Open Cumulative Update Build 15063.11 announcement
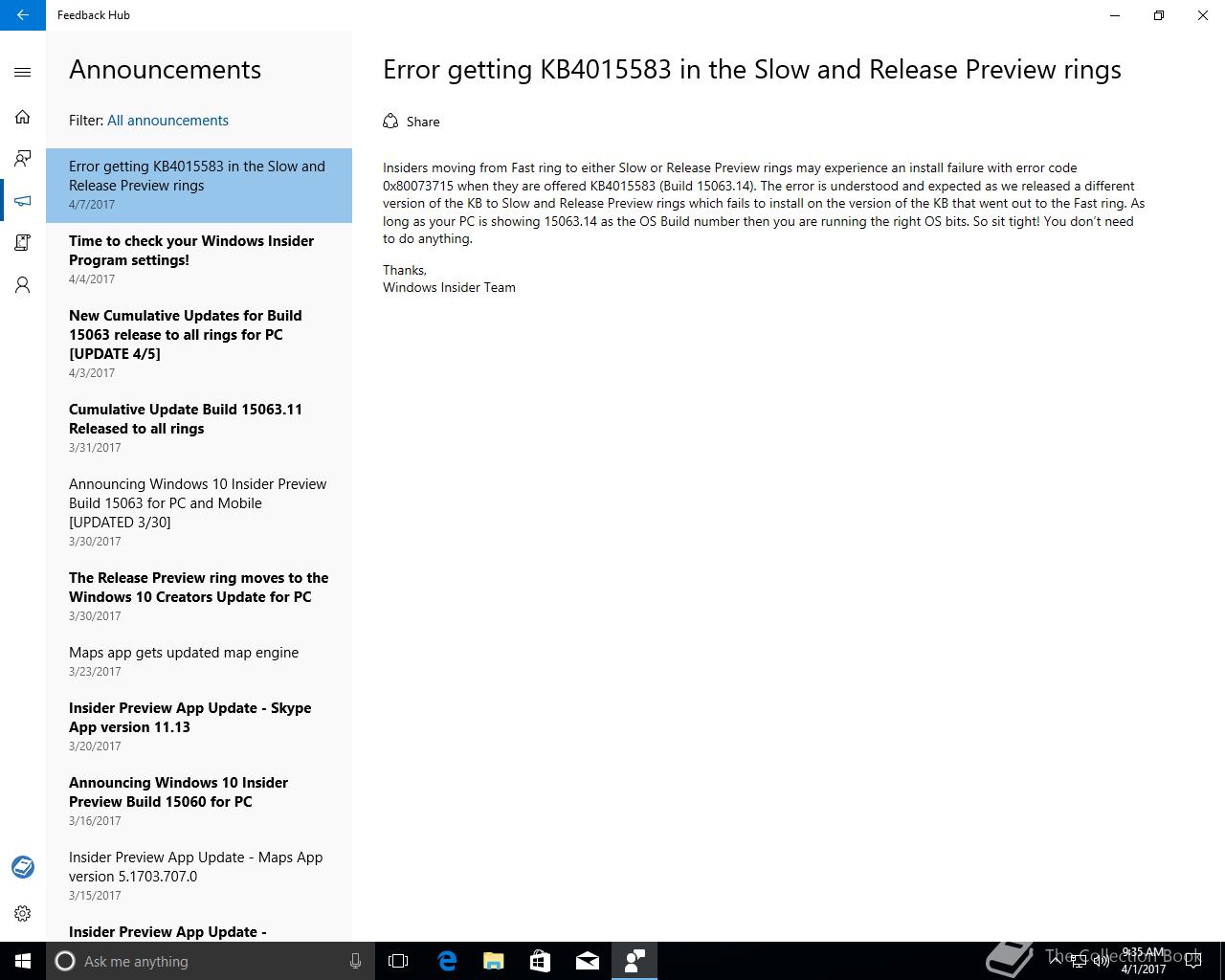 [199, 429]
